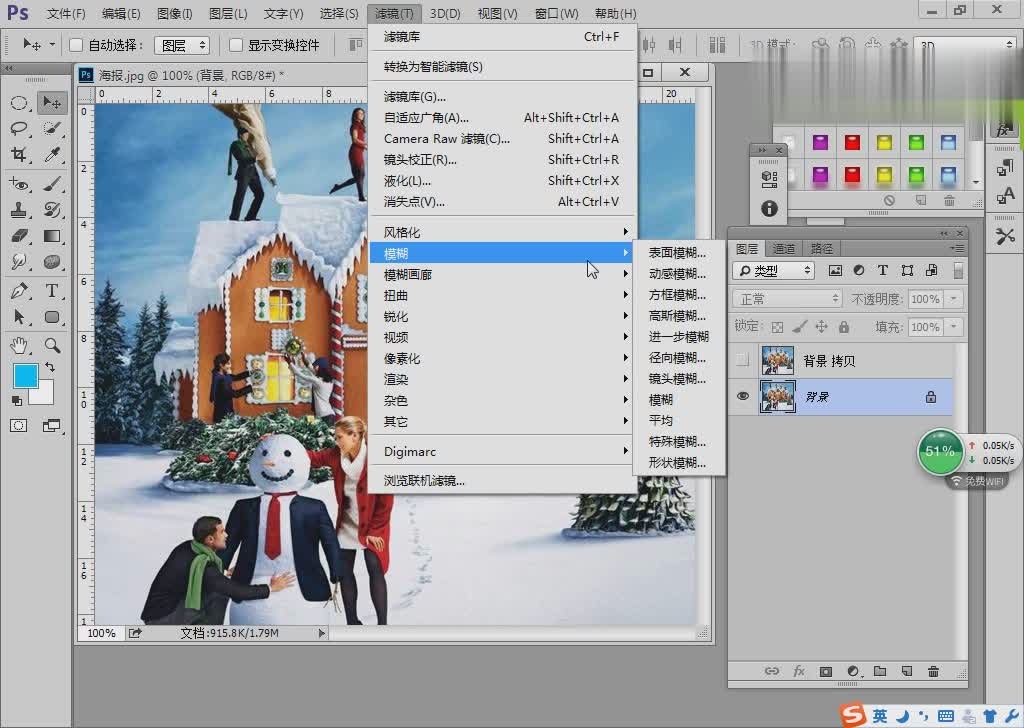The width and height of the screenshot is (1024, 728).
Task: Enable 自动选择 checkbox
Action: [x=76, y=45]
